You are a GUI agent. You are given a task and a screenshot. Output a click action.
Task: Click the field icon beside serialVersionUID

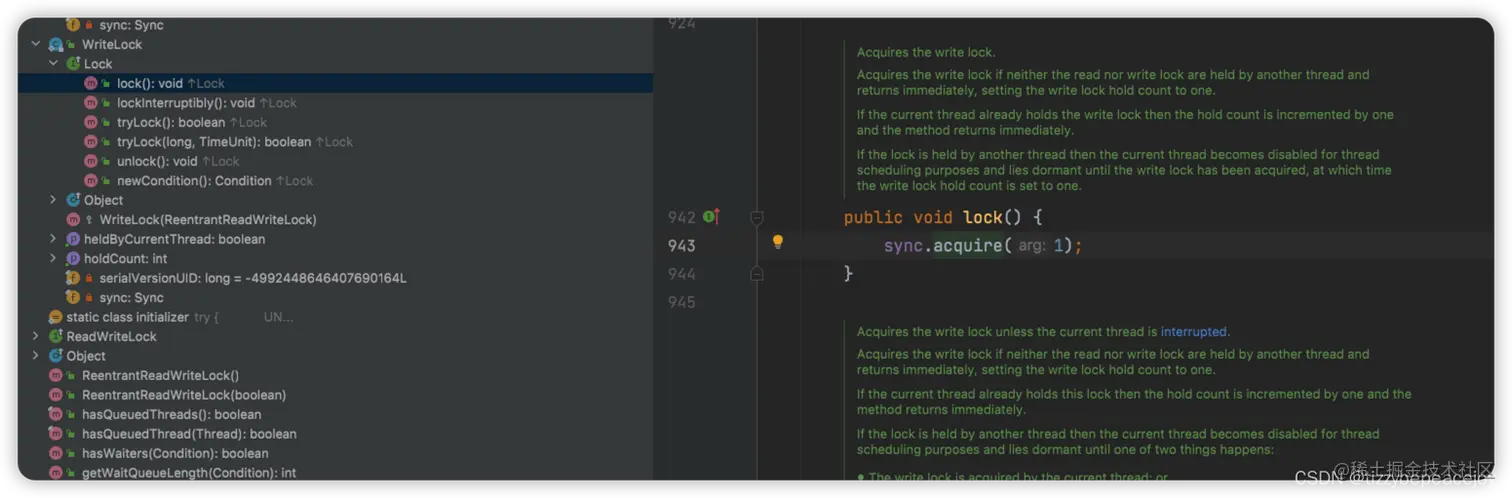click(73, 278)
